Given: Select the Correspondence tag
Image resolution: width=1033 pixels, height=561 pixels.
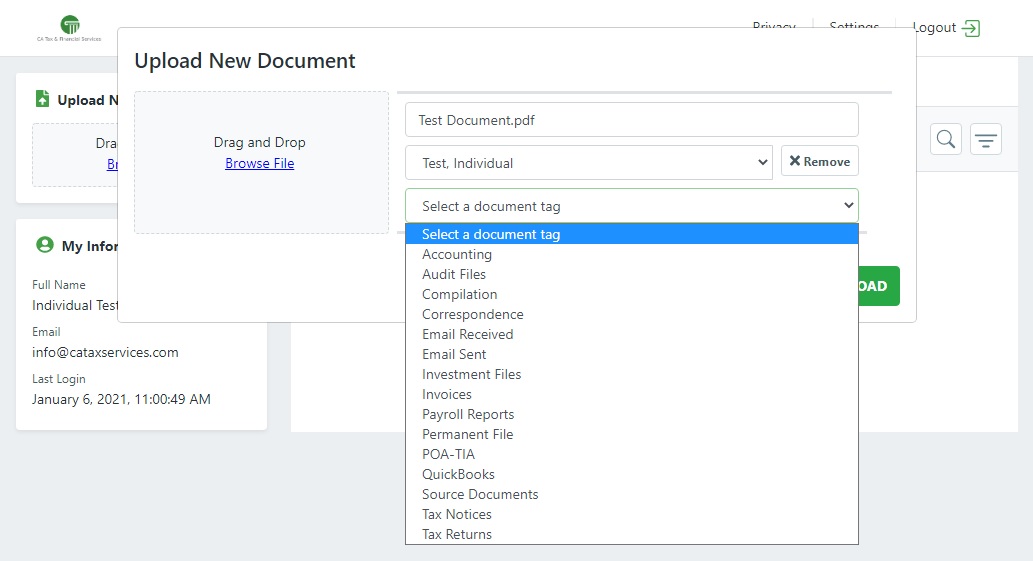Looking at the screenshot, I should click(x=632, y=314).
